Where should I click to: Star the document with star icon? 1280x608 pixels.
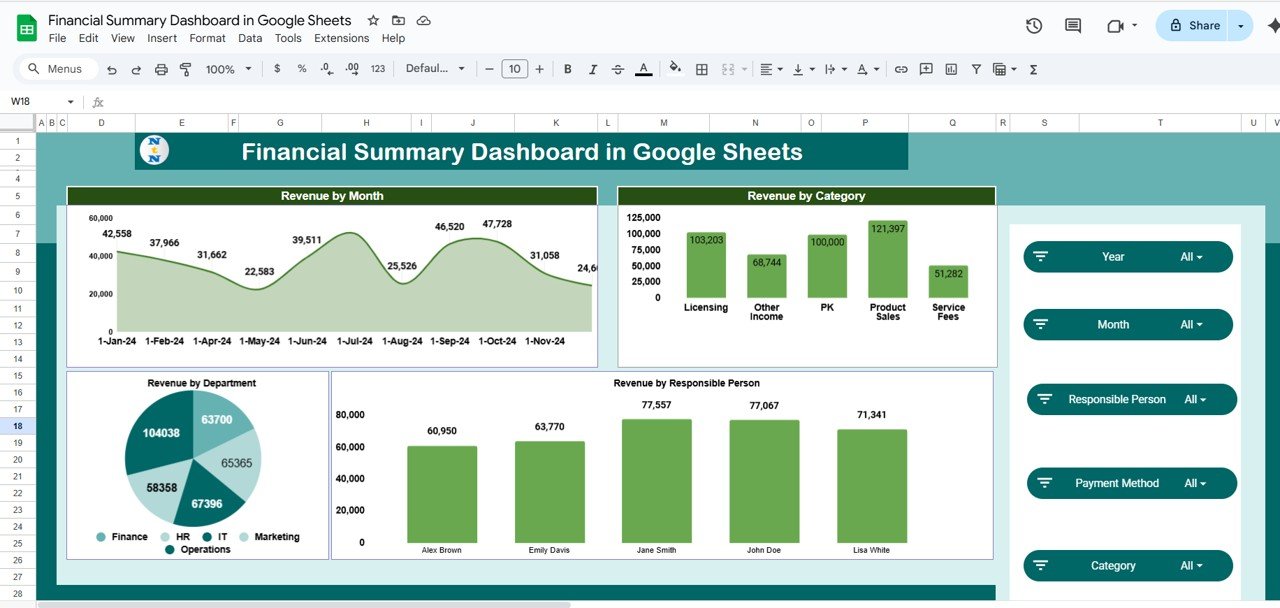(x=373, y=20)
